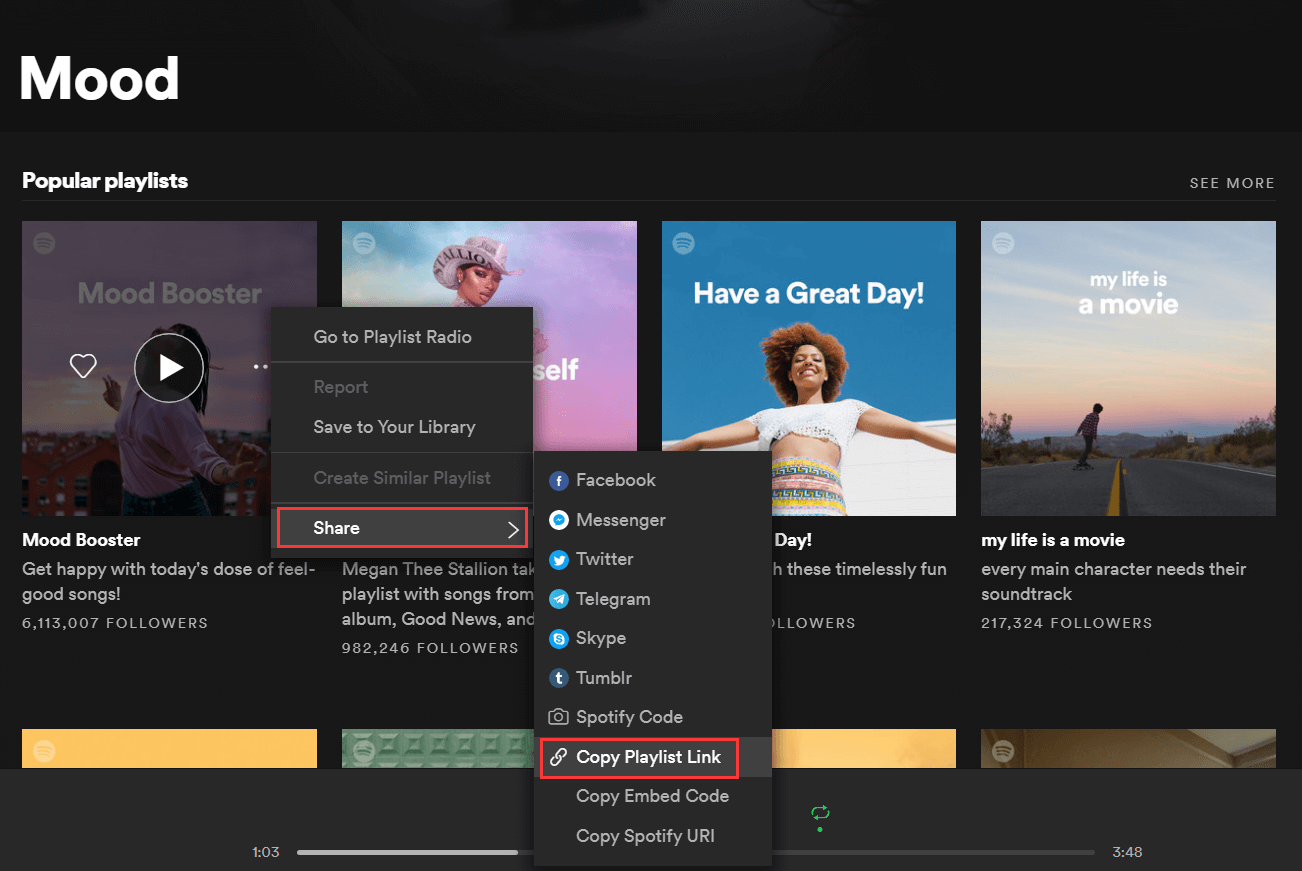Open the Mood Booster title link
Image resolution: width=1302 pixels, height=871 pixels.
point(81,540)
